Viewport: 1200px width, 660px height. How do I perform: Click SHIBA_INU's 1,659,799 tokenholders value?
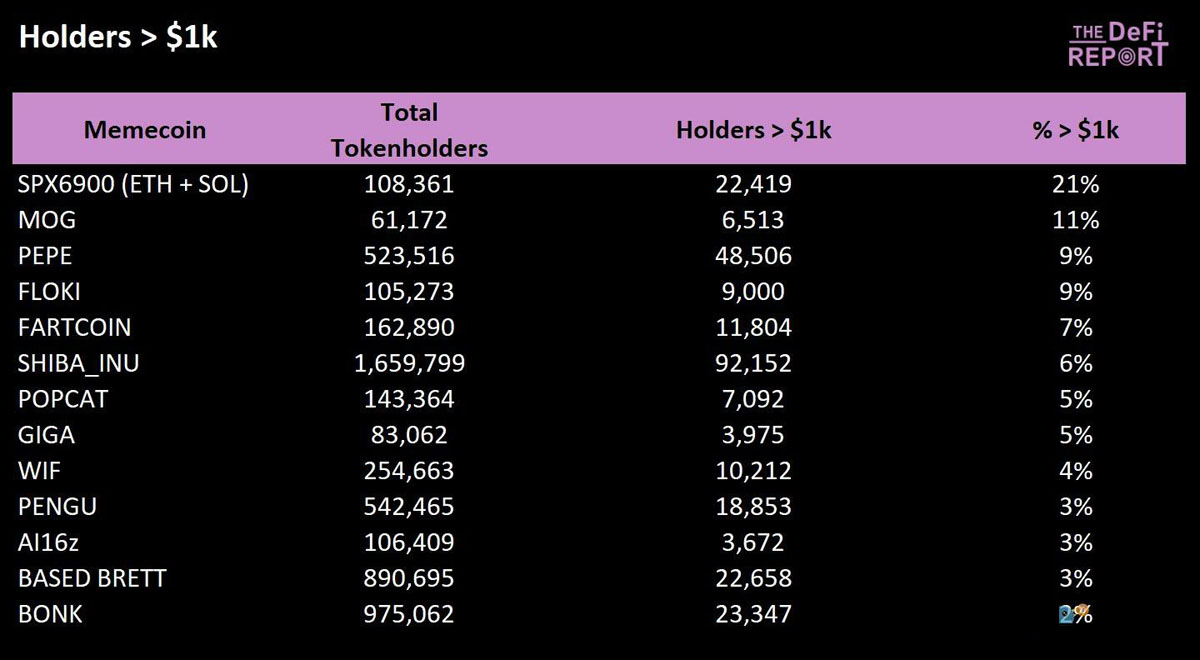pos(409,364)
